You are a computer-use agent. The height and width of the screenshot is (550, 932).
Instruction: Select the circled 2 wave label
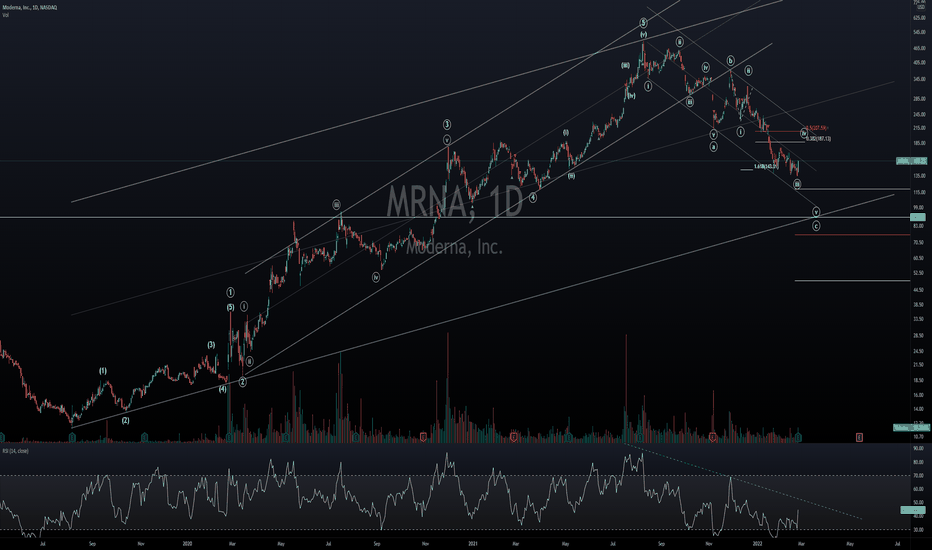[x=243, y=382]
